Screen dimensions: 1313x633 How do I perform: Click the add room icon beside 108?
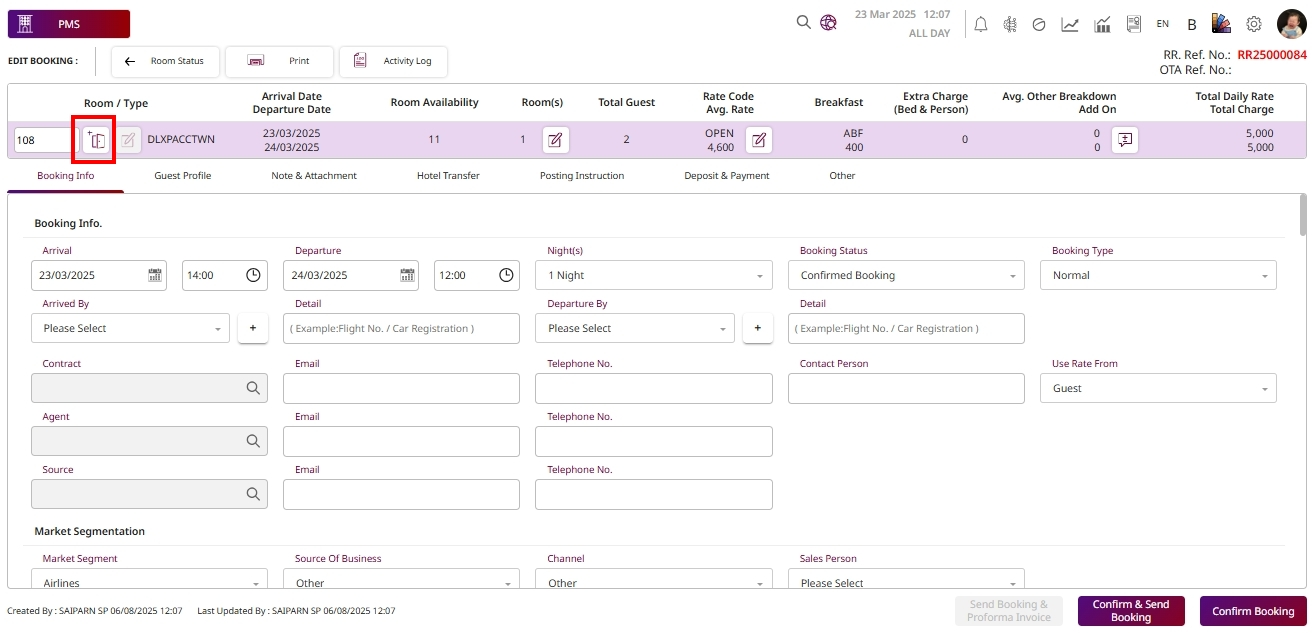pyautogui.click(x=96, y=140)
